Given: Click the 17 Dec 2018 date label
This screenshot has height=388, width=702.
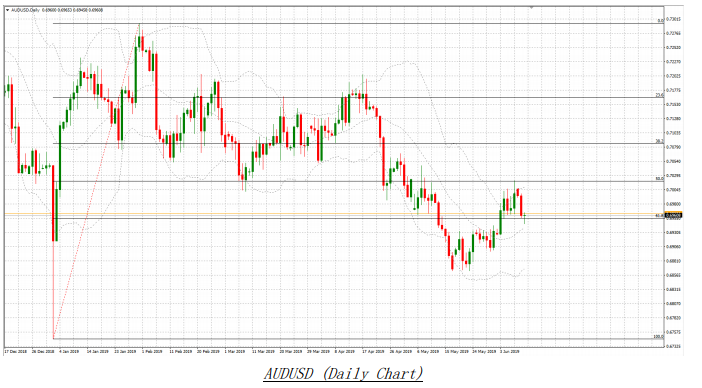Looking at the screenshot, I should coord(16,352).
